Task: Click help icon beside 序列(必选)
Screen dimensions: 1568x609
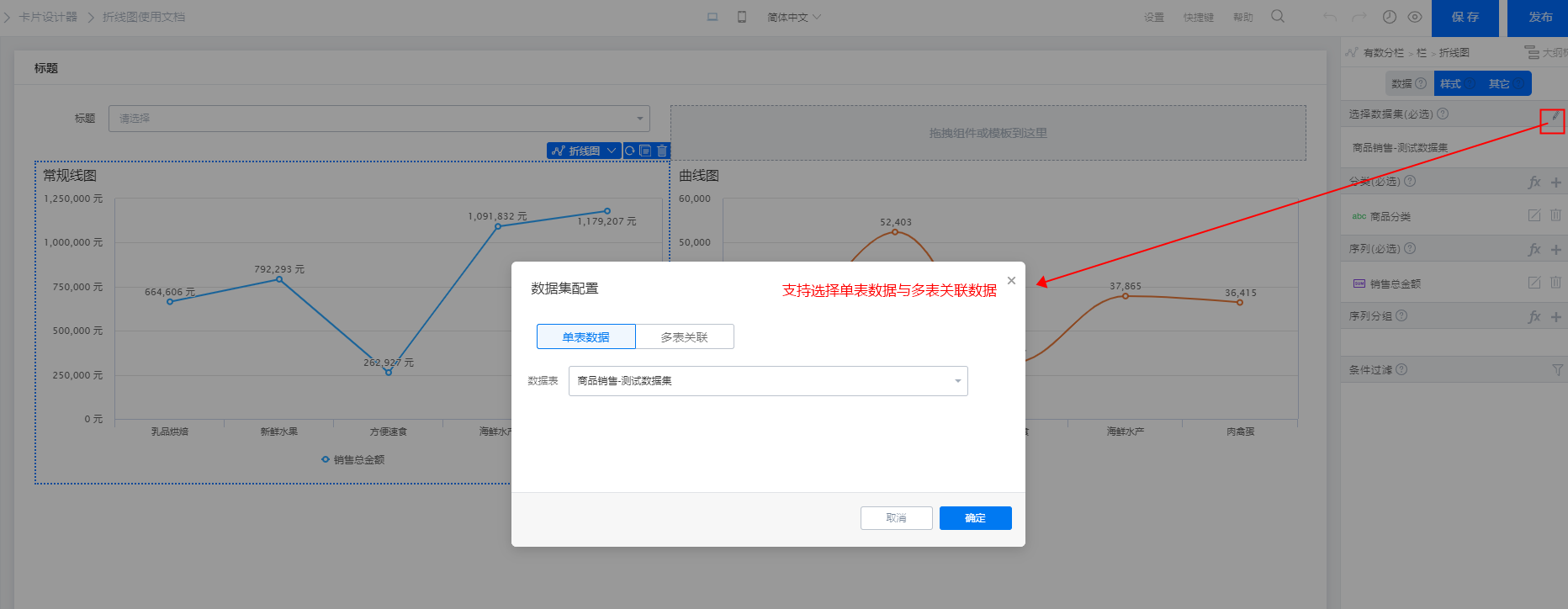Action: tap(1410, 248)
